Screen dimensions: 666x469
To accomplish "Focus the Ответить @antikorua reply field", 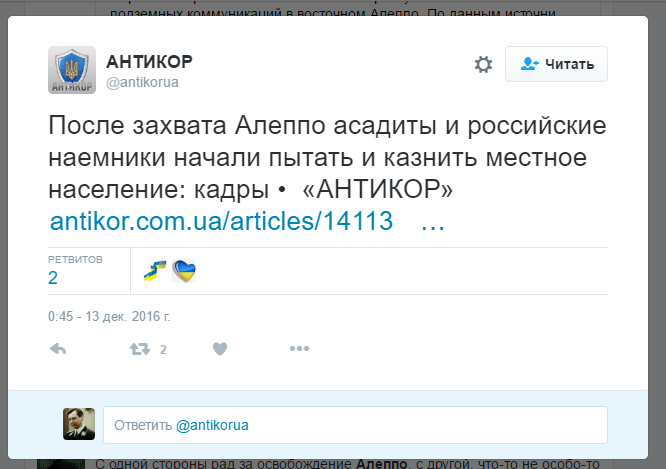I will click(x=356, y=425).
